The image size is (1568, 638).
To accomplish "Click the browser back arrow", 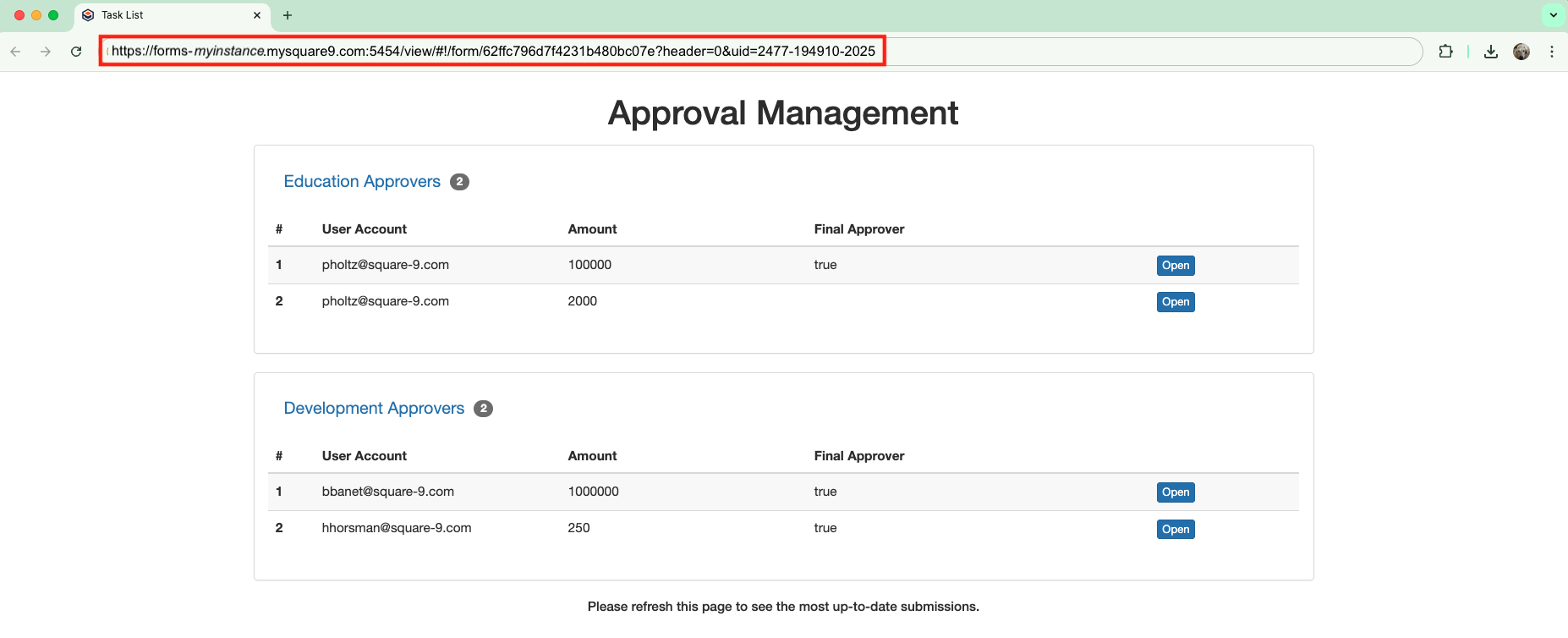I will (16, 52).
